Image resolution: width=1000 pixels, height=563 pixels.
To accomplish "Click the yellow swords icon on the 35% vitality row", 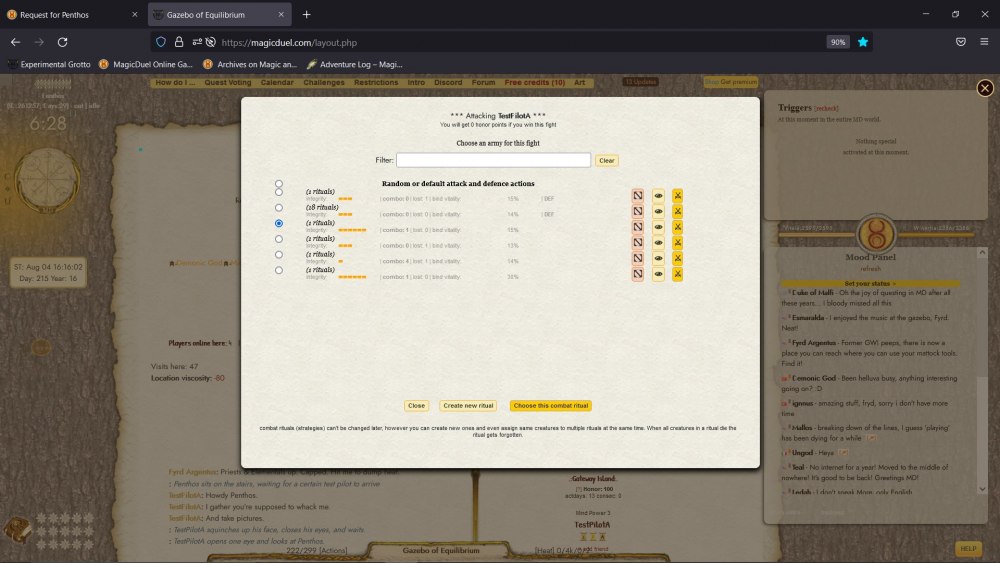I will pos(677,274).
